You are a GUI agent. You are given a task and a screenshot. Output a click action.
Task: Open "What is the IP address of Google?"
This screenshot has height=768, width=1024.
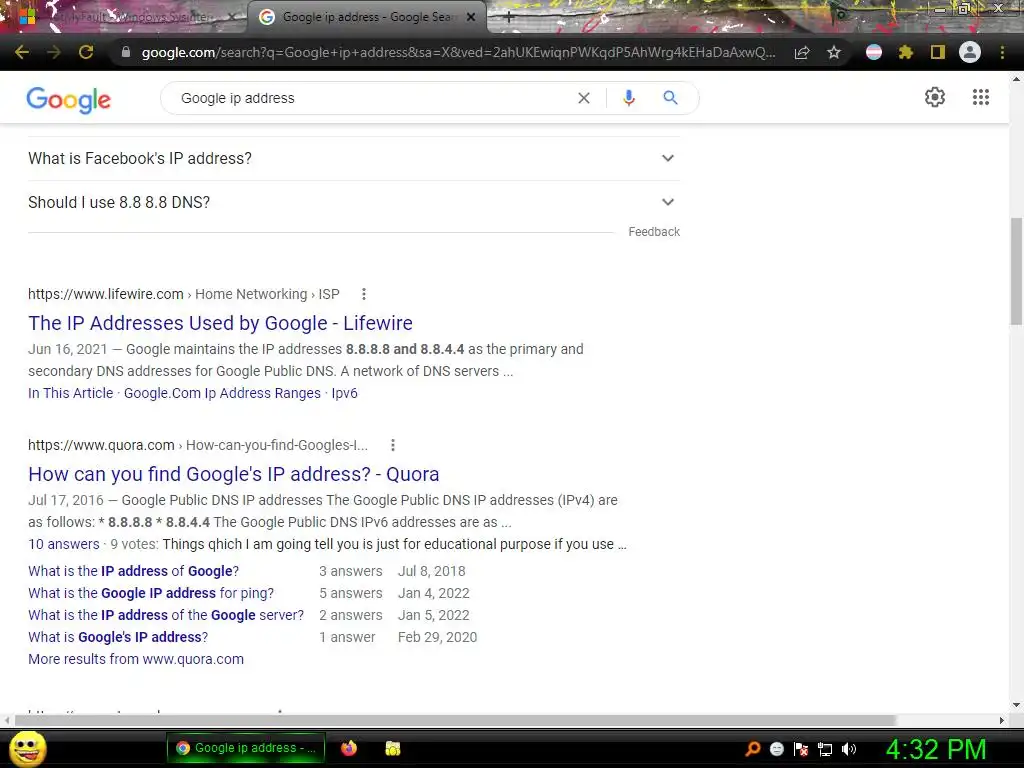(x=133, y=571)
